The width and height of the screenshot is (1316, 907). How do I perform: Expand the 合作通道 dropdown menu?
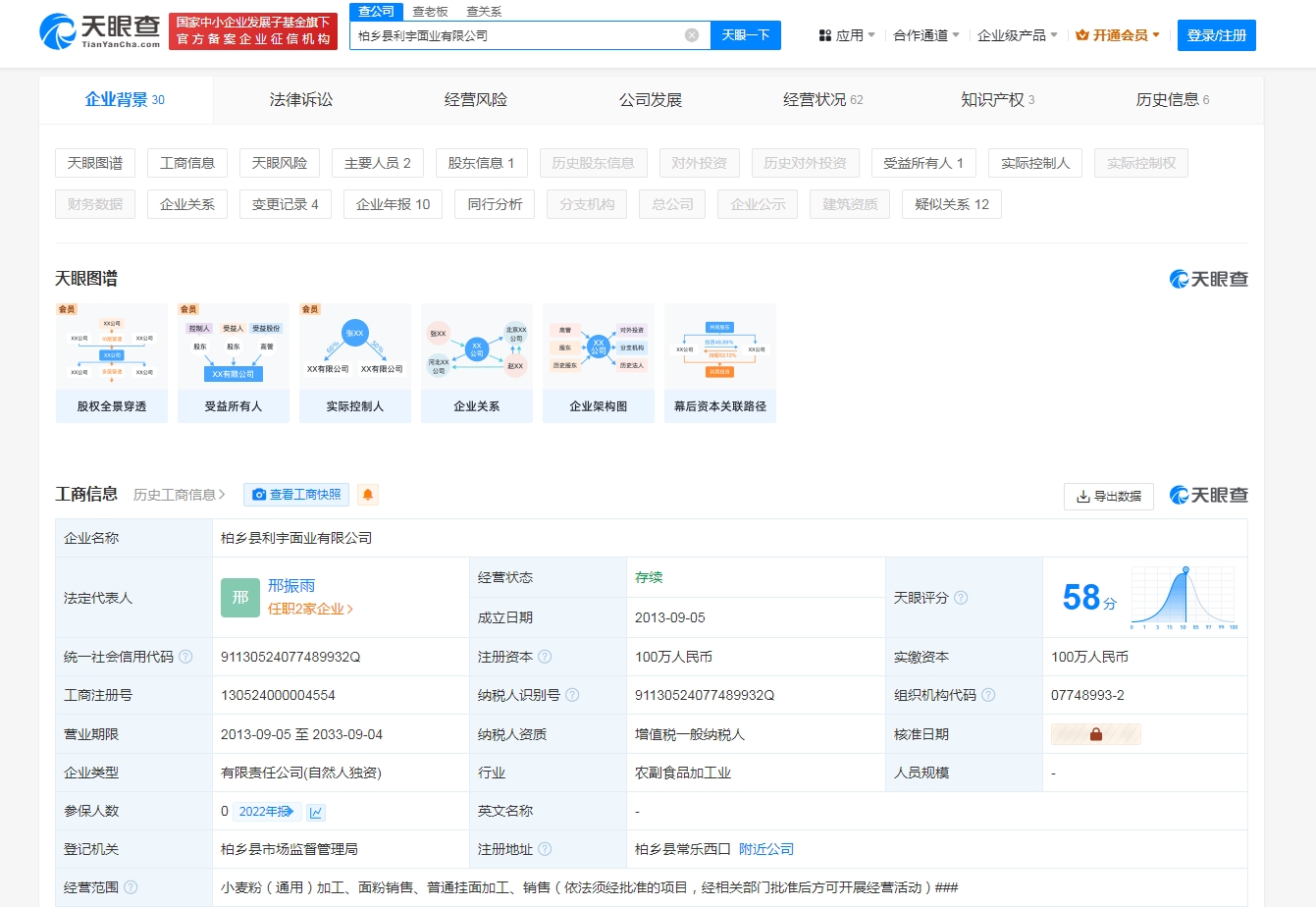926,35
